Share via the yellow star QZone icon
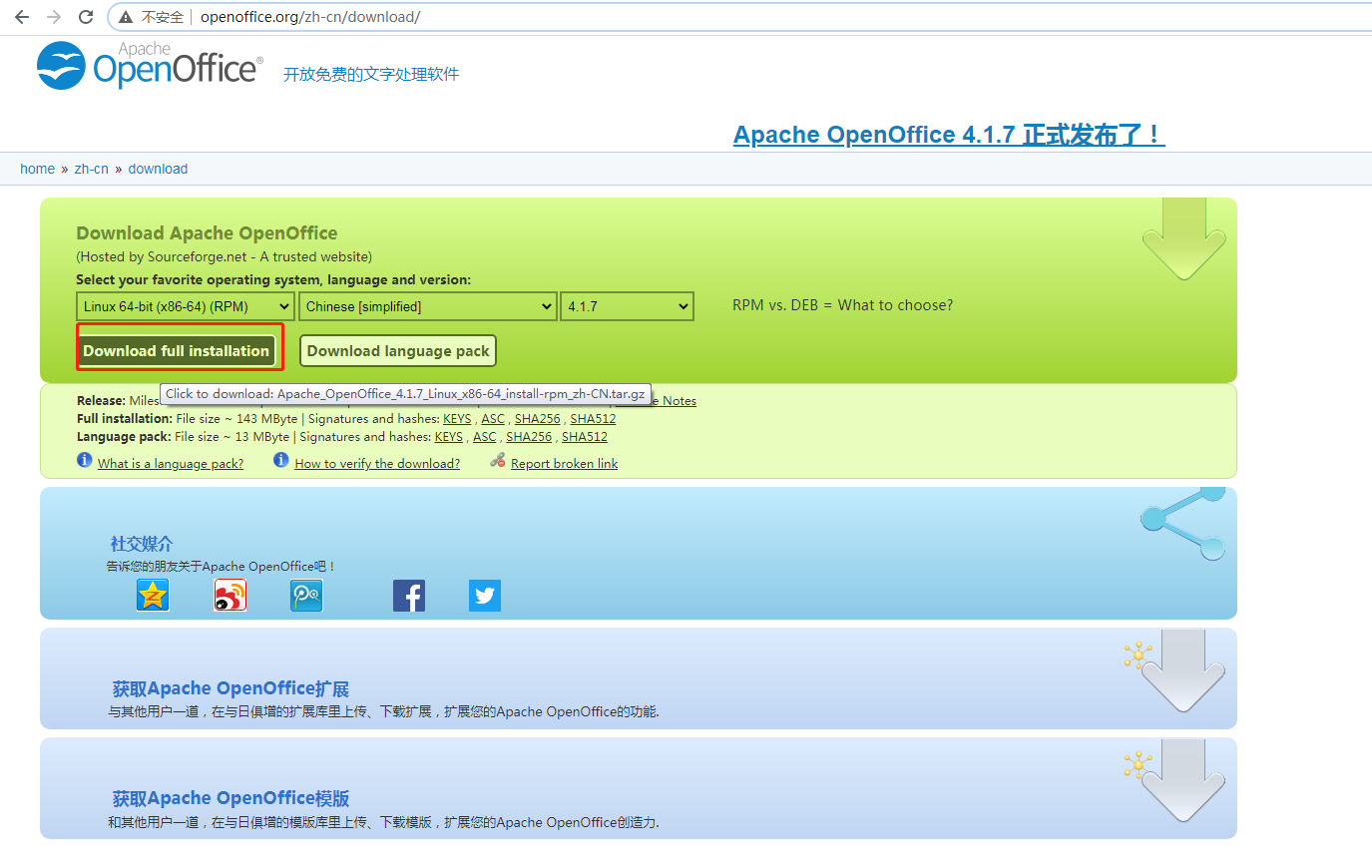 pos(153,596)
